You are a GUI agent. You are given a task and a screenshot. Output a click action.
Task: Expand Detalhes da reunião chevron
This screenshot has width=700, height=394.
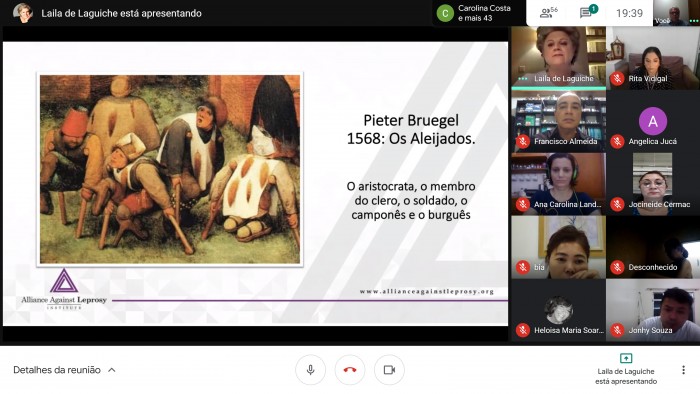coord(112,370)
